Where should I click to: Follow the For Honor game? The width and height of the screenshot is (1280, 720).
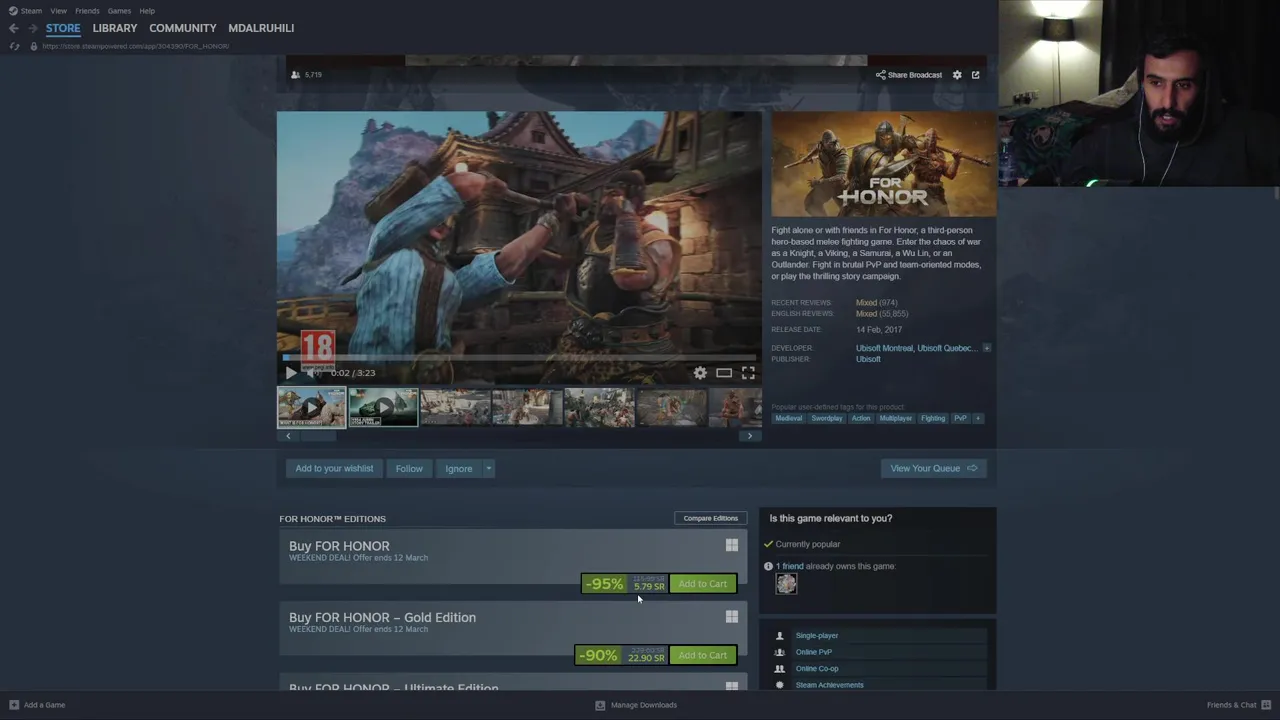coord(409,468)
